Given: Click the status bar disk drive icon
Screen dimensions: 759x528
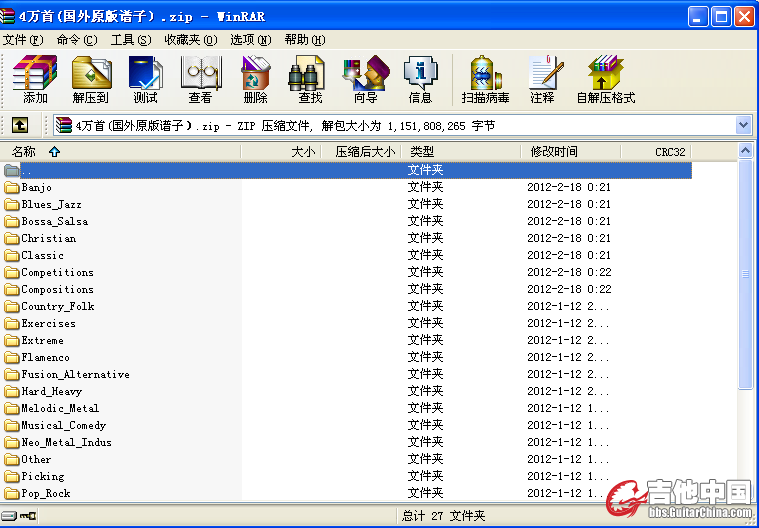Looking at the screenshot, I should (x=9, y=516).
